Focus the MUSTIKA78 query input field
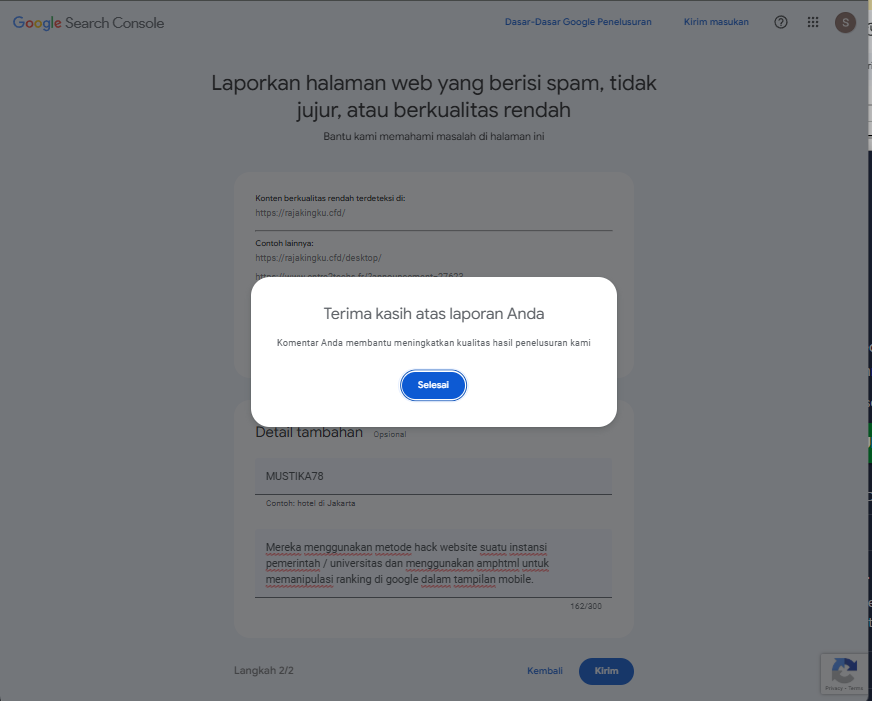 click(433, 476)
